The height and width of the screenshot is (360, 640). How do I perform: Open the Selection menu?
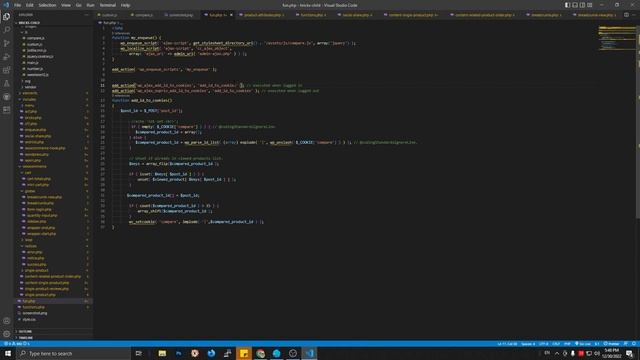click(x=47, y=5)
